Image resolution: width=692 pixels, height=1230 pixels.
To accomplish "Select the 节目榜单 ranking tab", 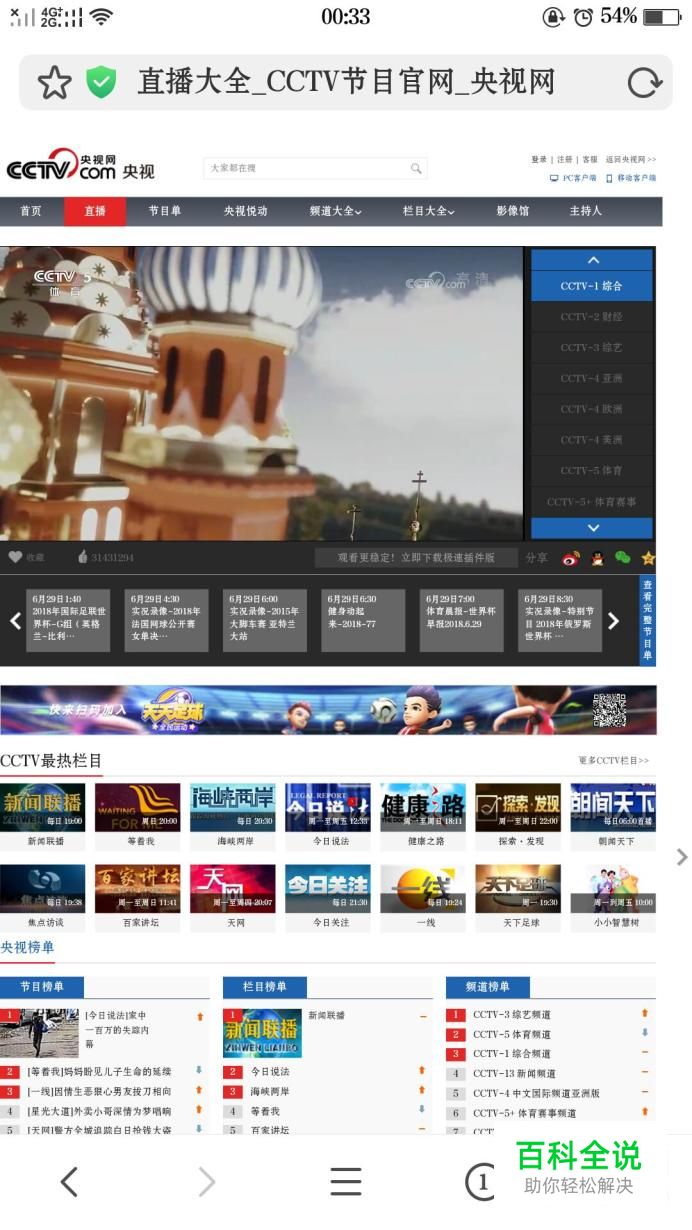I will coord(42,987).
